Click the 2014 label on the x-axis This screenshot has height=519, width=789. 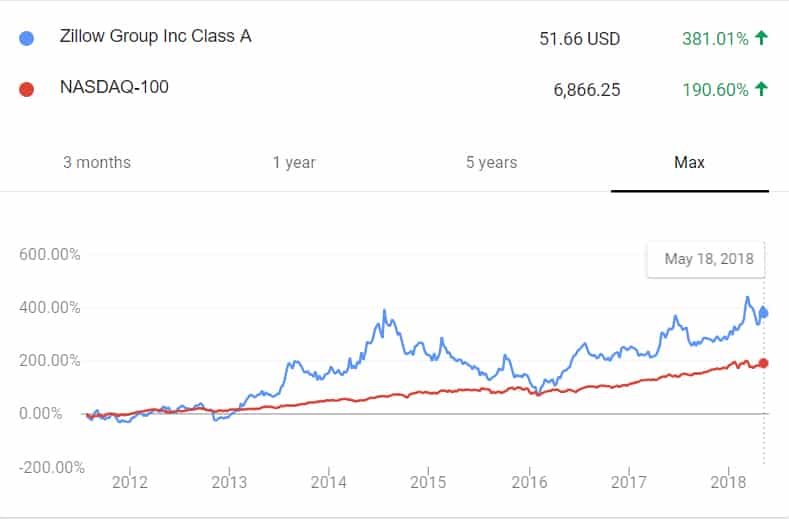tap(328, 483)
